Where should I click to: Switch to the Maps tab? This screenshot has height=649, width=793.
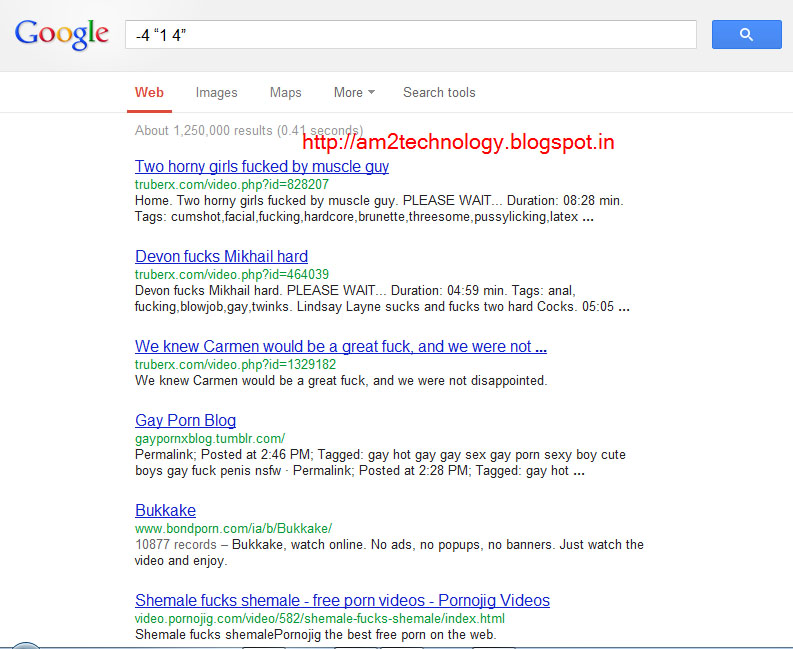[x=285, y=93]
